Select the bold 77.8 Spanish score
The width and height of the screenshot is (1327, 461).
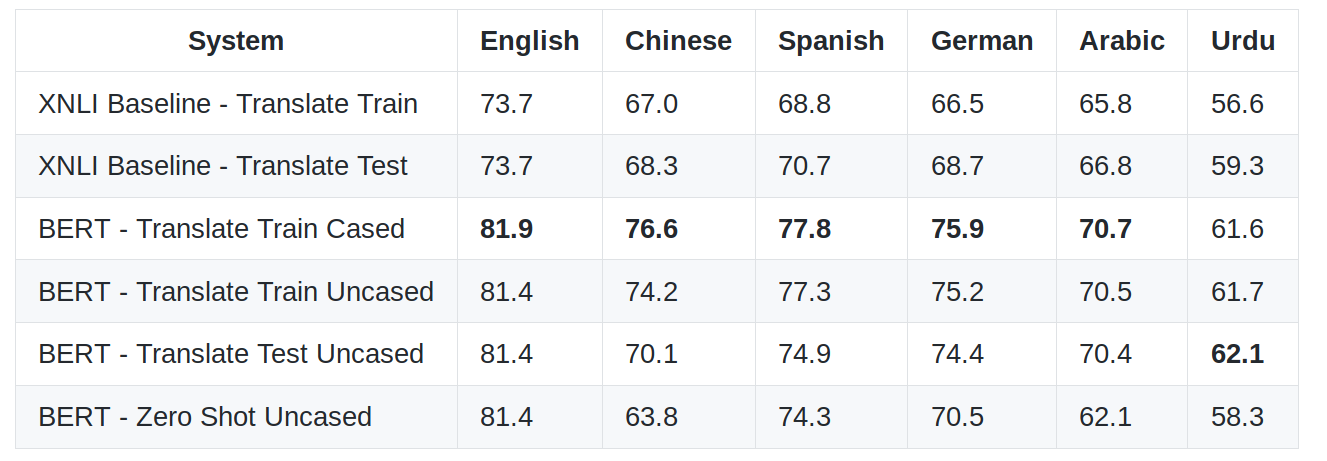pos(805,229)
